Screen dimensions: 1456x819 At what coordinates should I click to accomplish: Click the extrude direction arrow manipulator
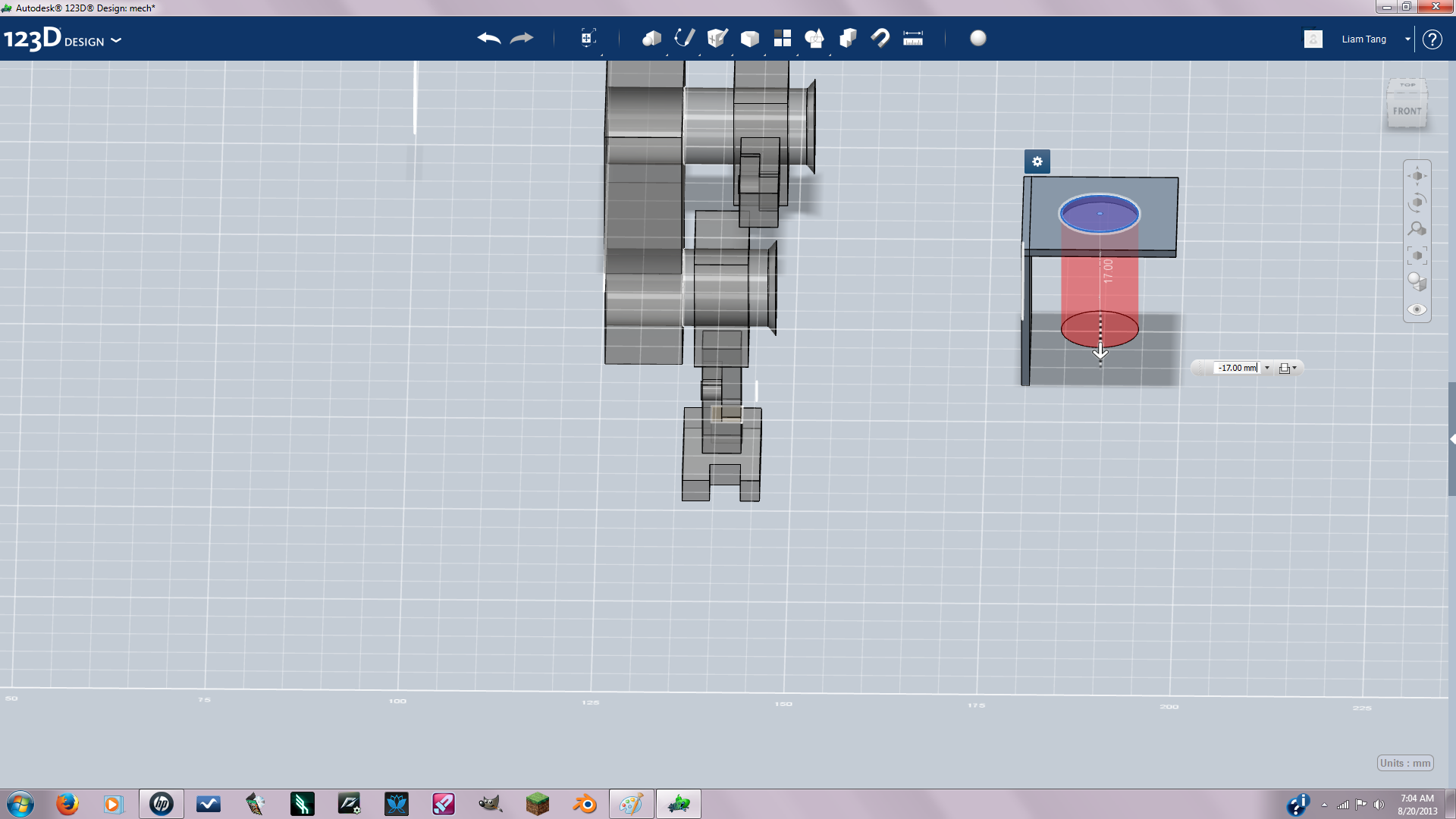coord(1100,351)
